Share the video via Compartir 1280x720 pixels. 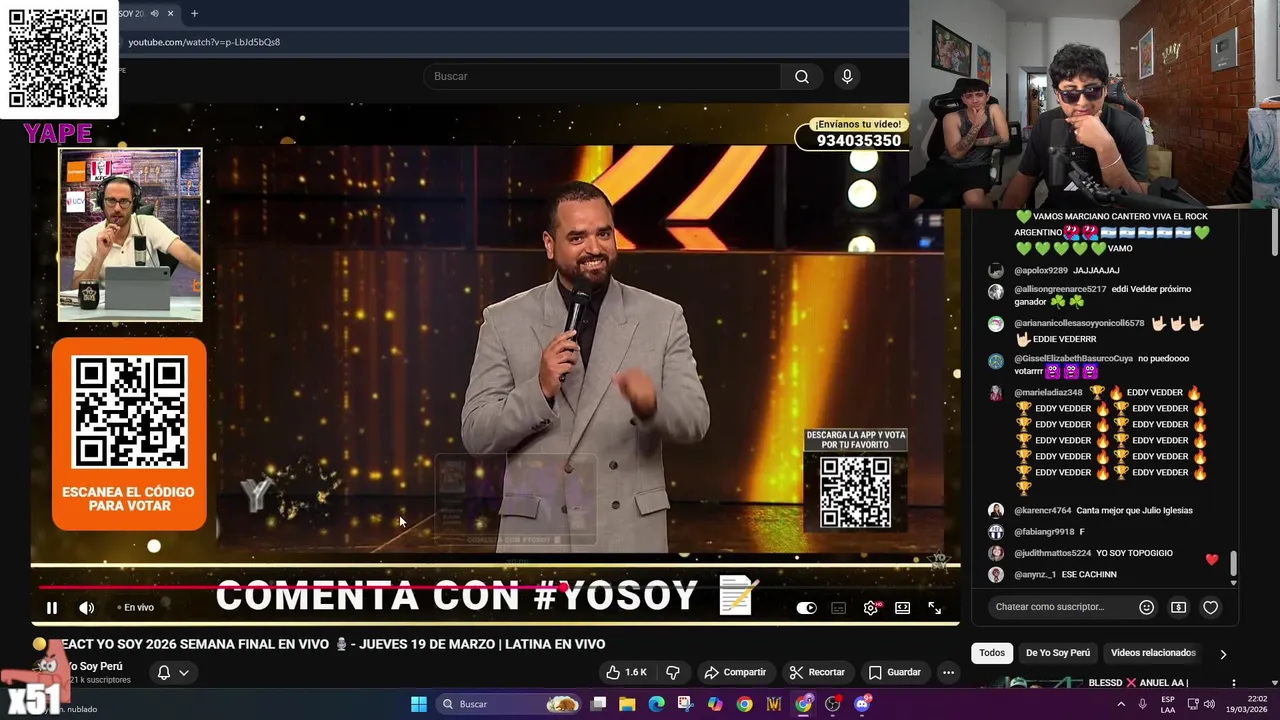click(735, 672)
